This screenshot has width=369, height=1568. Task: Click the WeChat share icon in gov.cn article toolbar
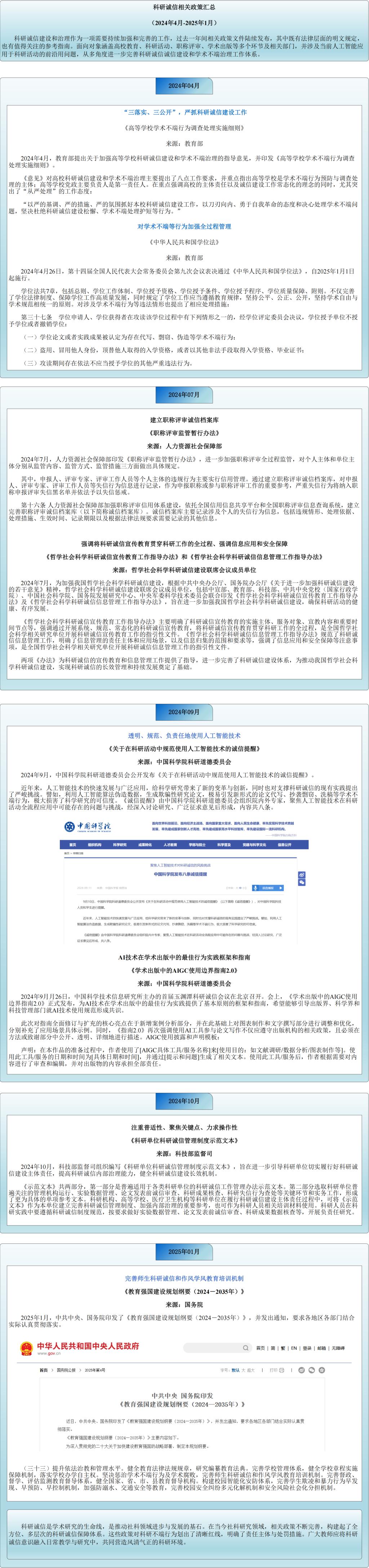point(312,1370)
